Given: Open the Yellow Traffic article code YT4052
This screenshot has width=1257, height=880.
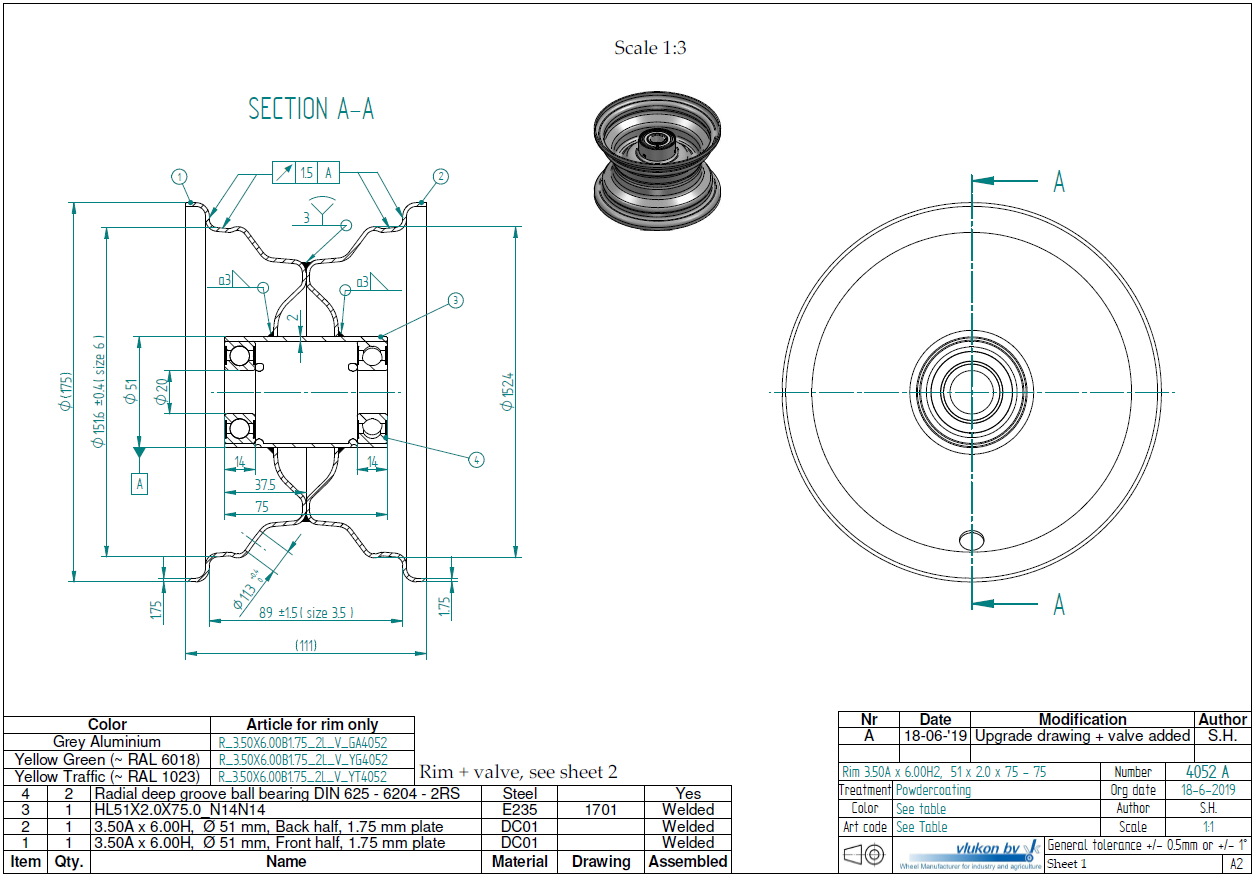Looking at the screenshot, I should [x=302, y=777].
